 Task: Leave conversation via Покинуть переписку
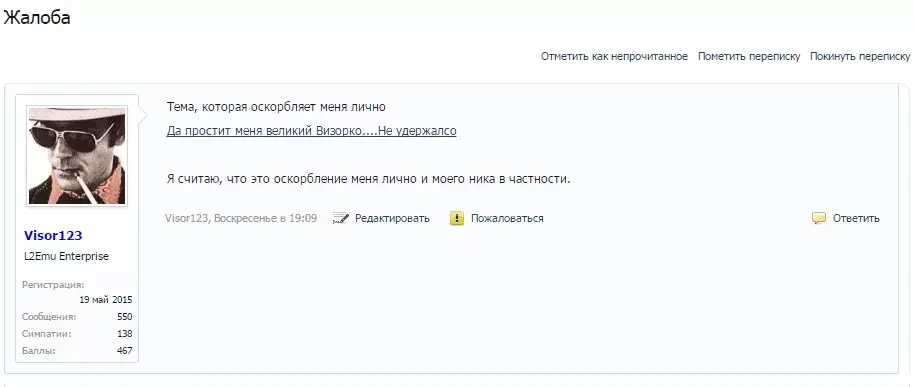[860, 57]
